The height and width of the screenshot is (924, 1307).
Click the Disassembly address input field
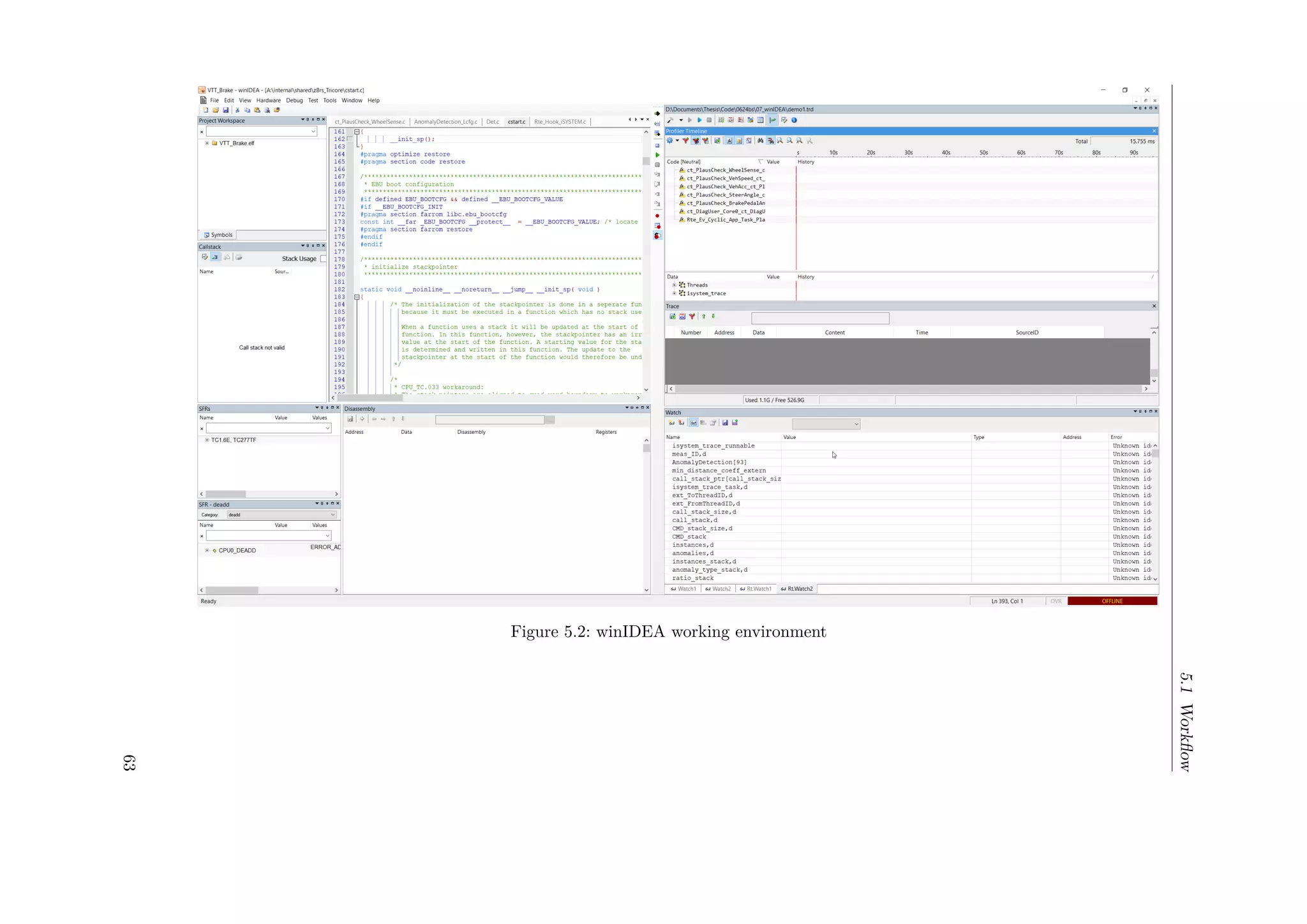[x=490, y=419]
